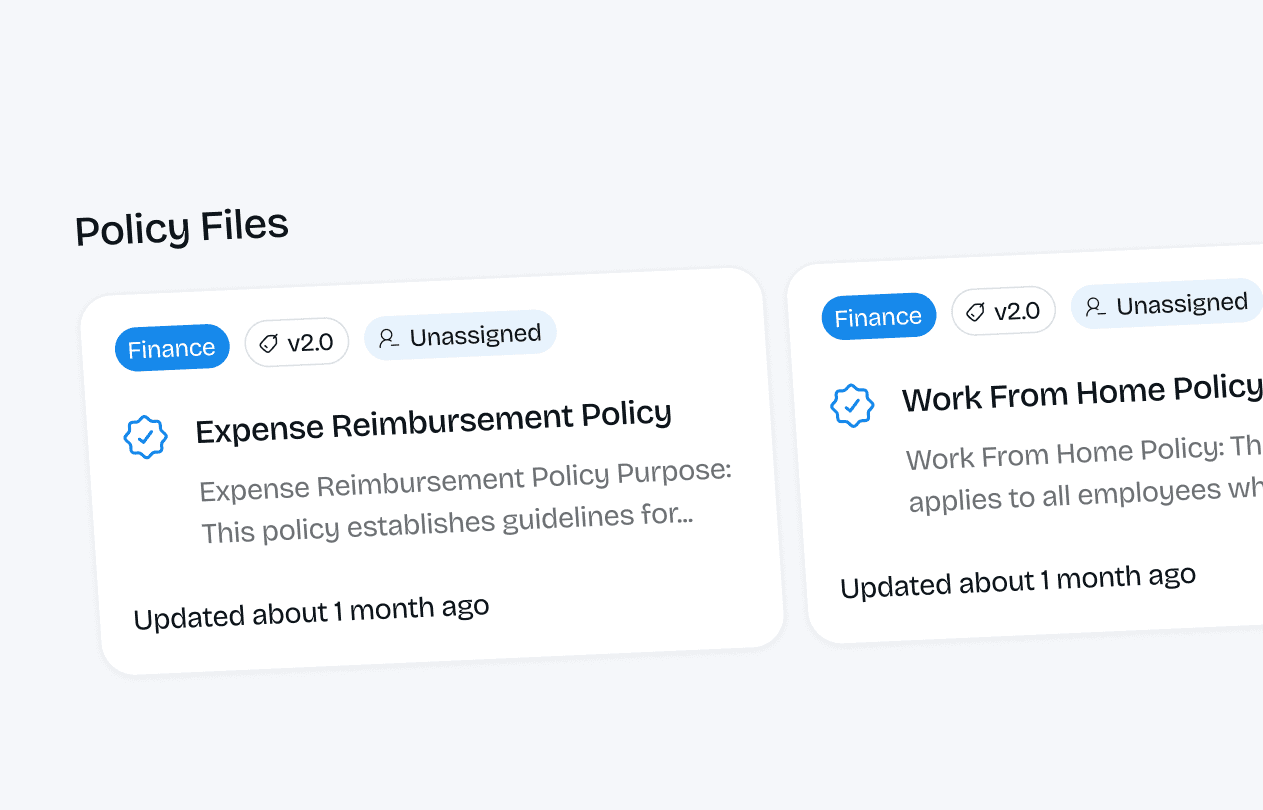Open the Expense Reimbursement Policy title link
The height and width of the screenshot is (810, 1263).
click(433, 421)
